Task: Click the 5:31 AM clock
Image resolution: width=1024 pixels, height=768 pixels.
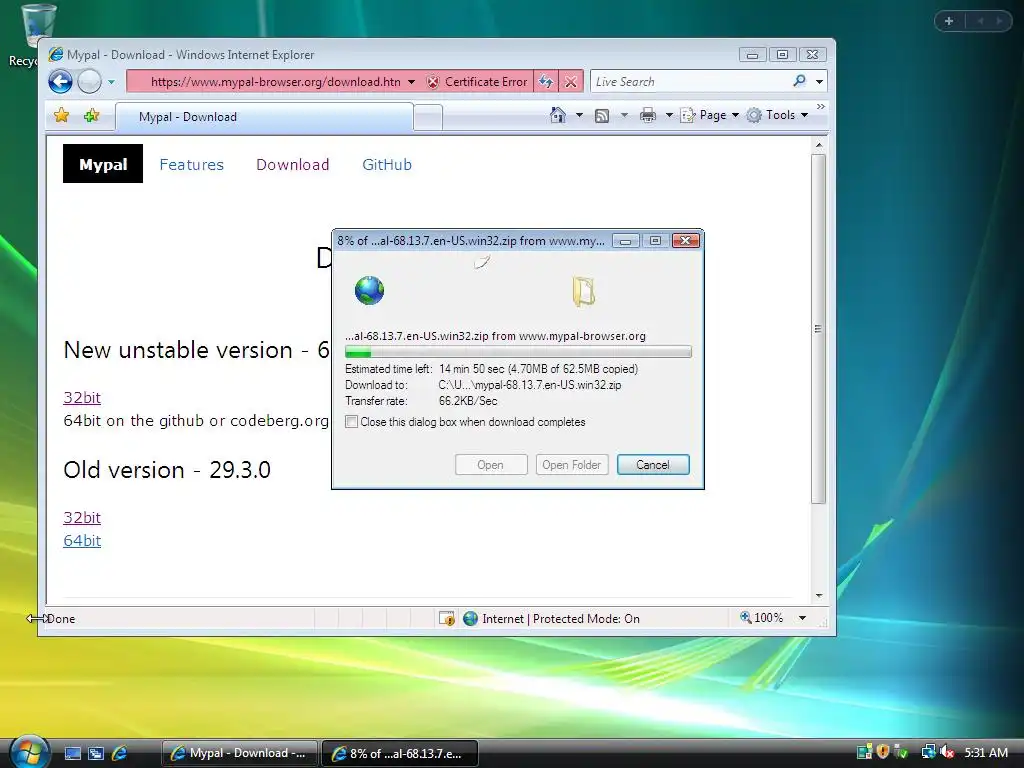Action: point(985,752)
